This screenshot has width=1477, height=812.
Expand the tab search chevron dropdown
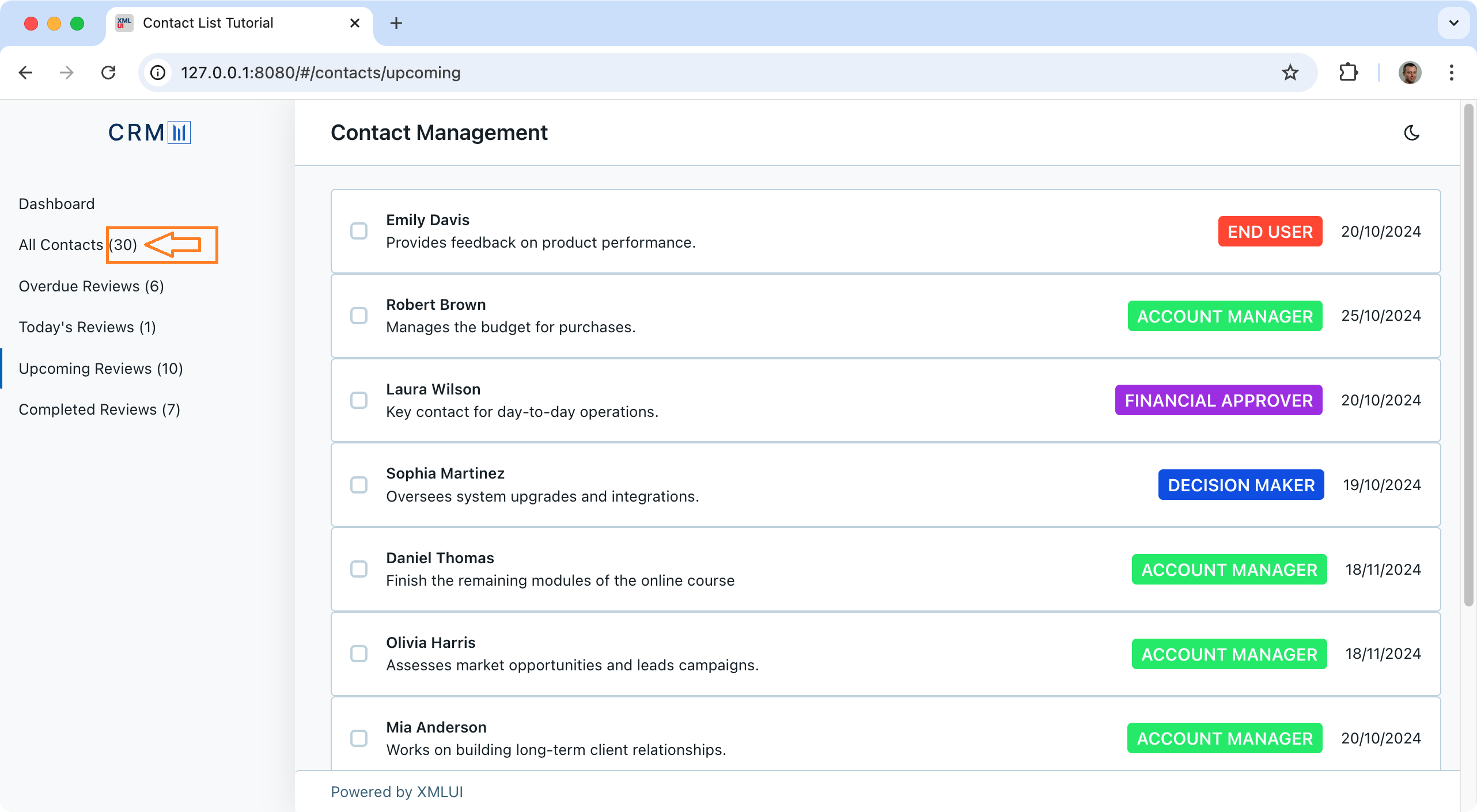click(1454, 23)
